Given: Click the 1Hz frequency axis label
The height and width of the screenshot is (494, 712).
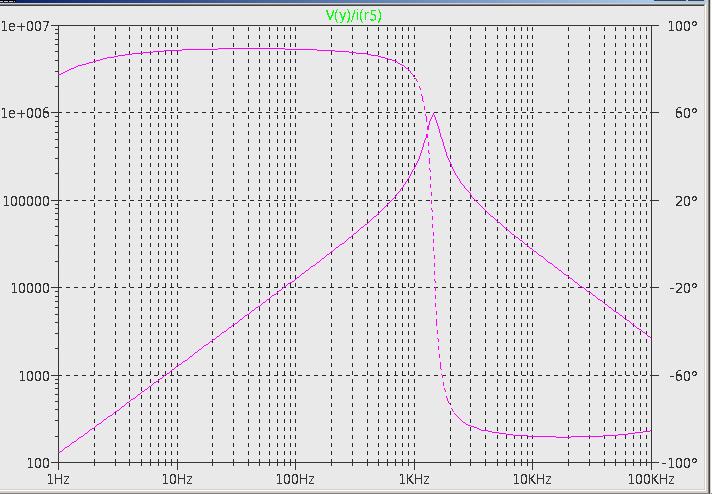Looking at the screenshot, I should pyautogui.click(x=58, y=479).
